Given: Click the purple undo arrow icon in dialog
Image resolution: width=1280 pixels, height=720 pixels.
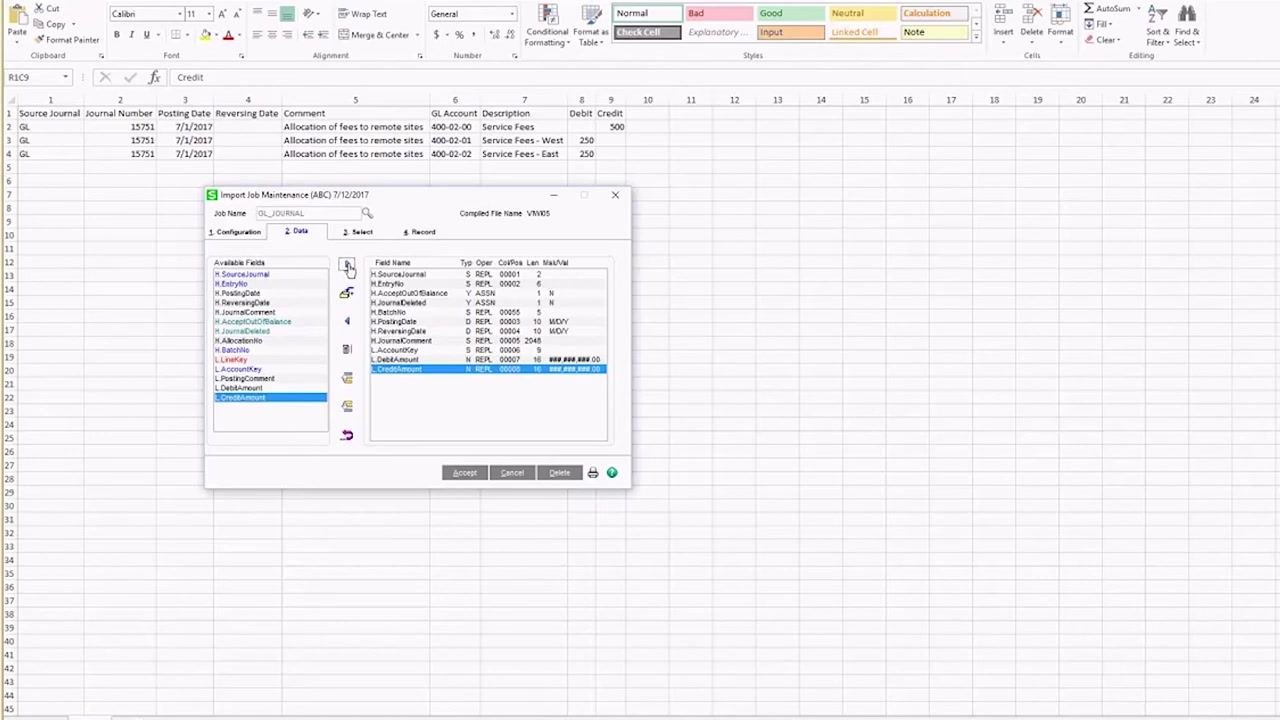Looking at the screenshot, I should tap(347, 435).
